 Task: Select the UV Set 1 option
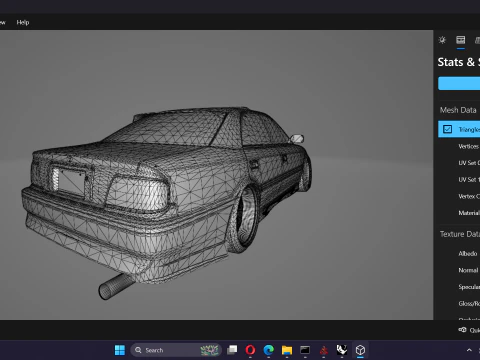[x=469, y=180]
